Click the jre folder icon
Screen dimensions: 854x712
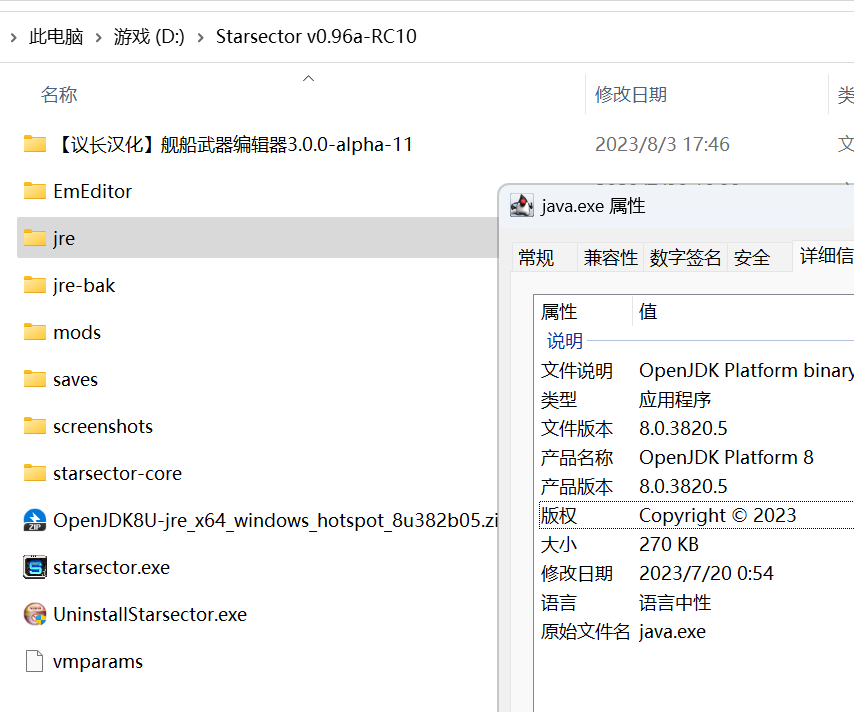point(33,238)
